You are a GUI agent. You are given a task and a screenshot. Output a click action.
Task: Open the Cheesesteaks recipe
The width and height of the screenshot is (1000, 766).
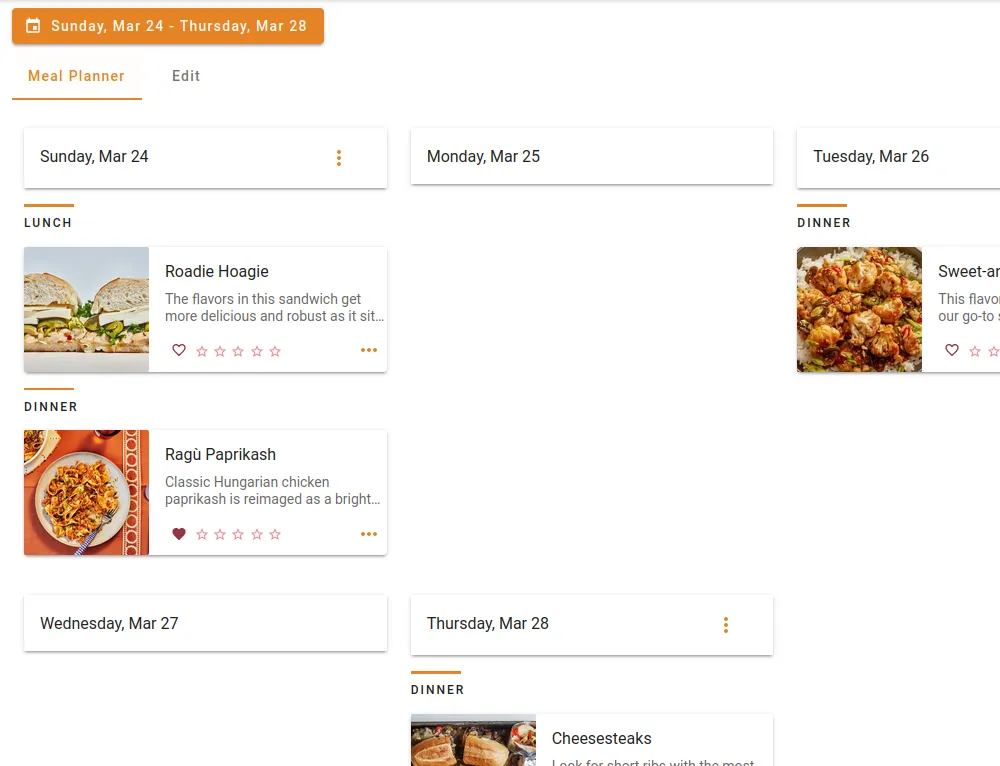point(601,738)
